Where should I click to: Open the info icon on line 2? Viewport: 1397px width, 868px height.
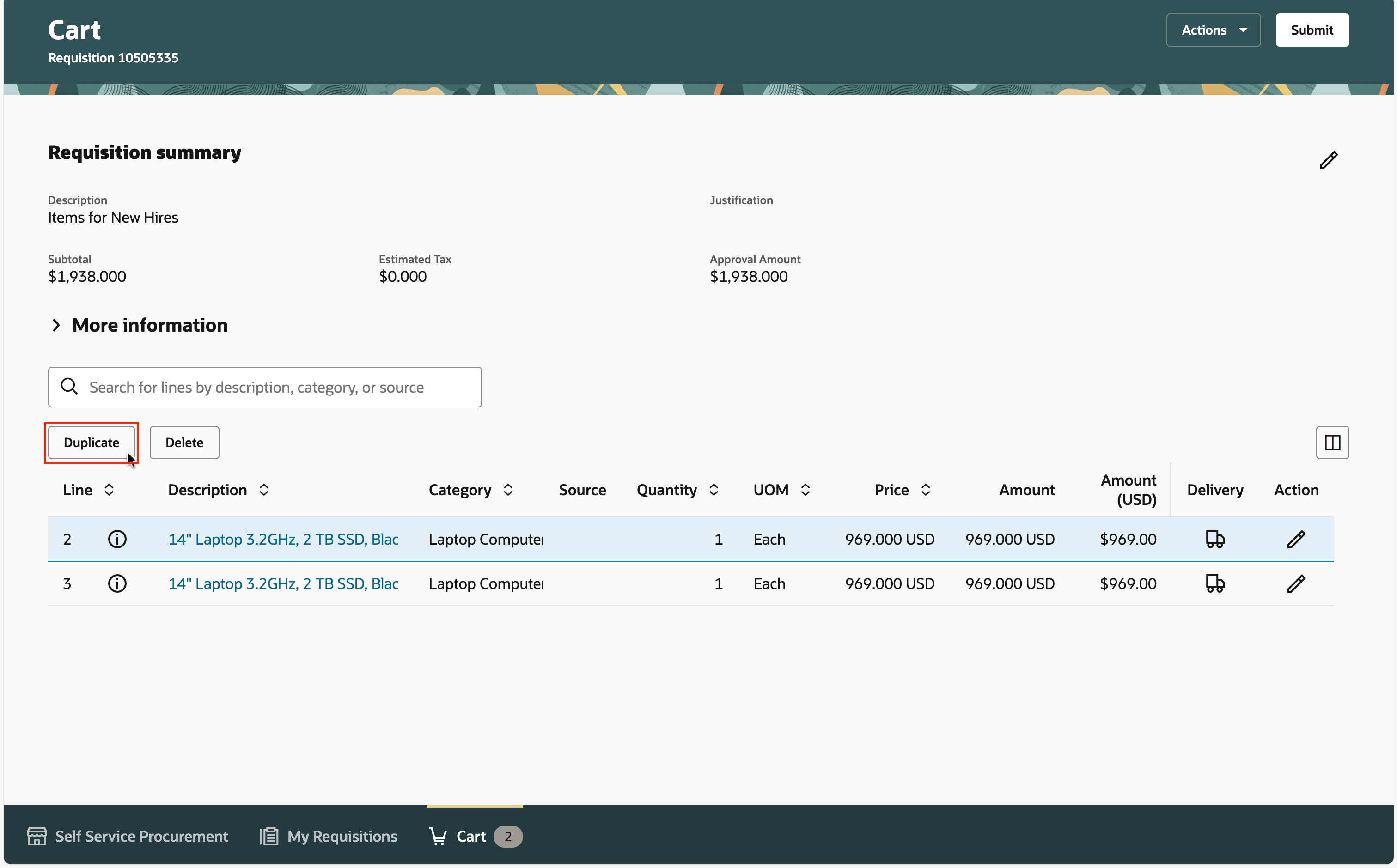117,539
